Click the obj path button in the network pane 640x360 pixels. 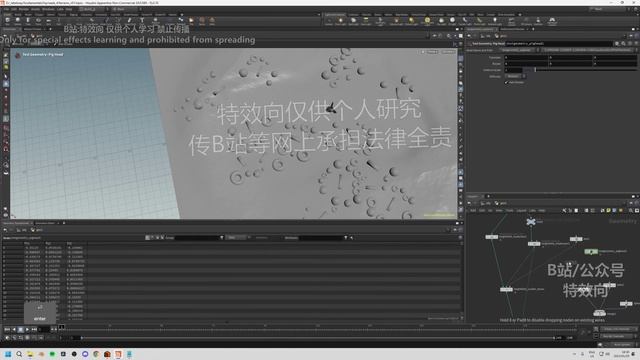click(x=486, y=203)
